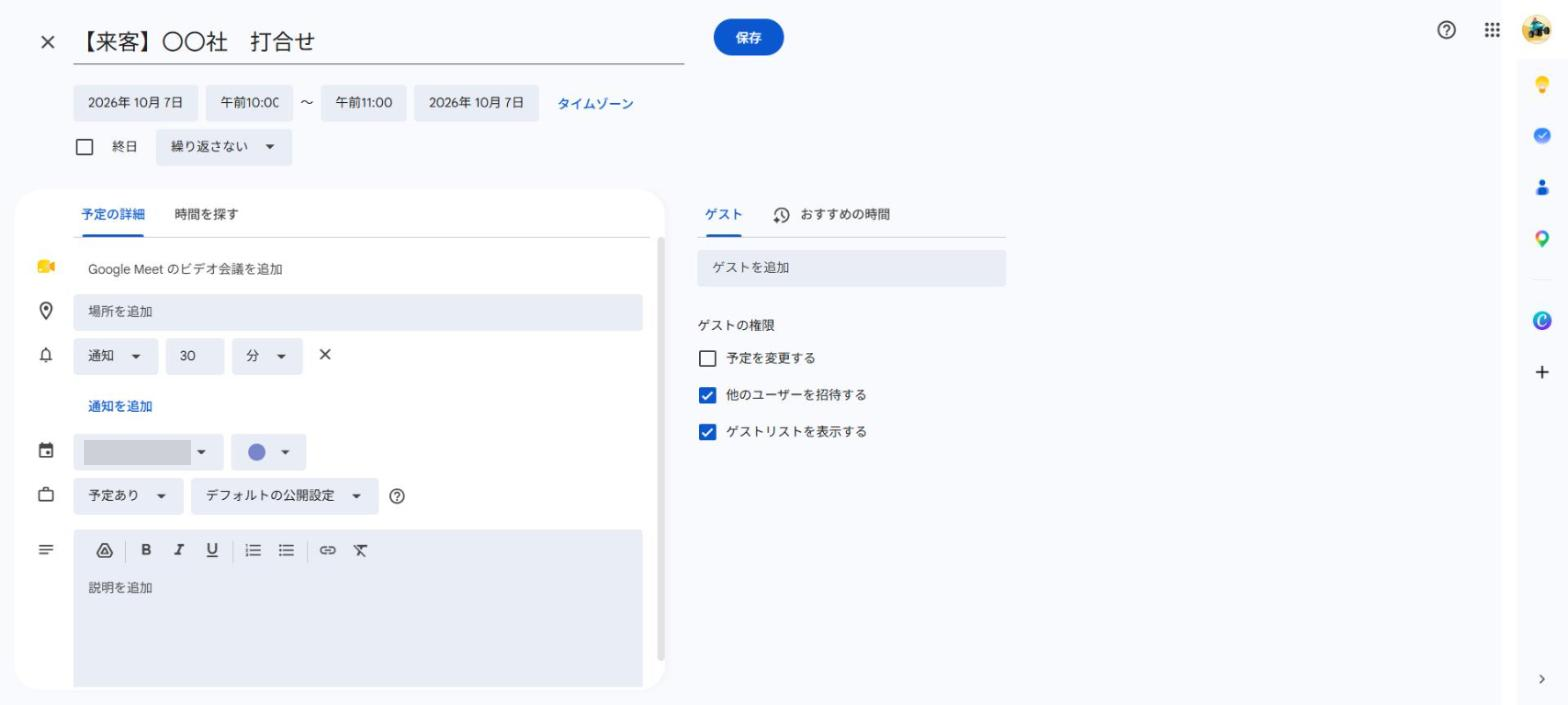The height and width of the screenshot is (705, 1568).
Task: Click the description lines icon
Action: click(x=46, y=550)
